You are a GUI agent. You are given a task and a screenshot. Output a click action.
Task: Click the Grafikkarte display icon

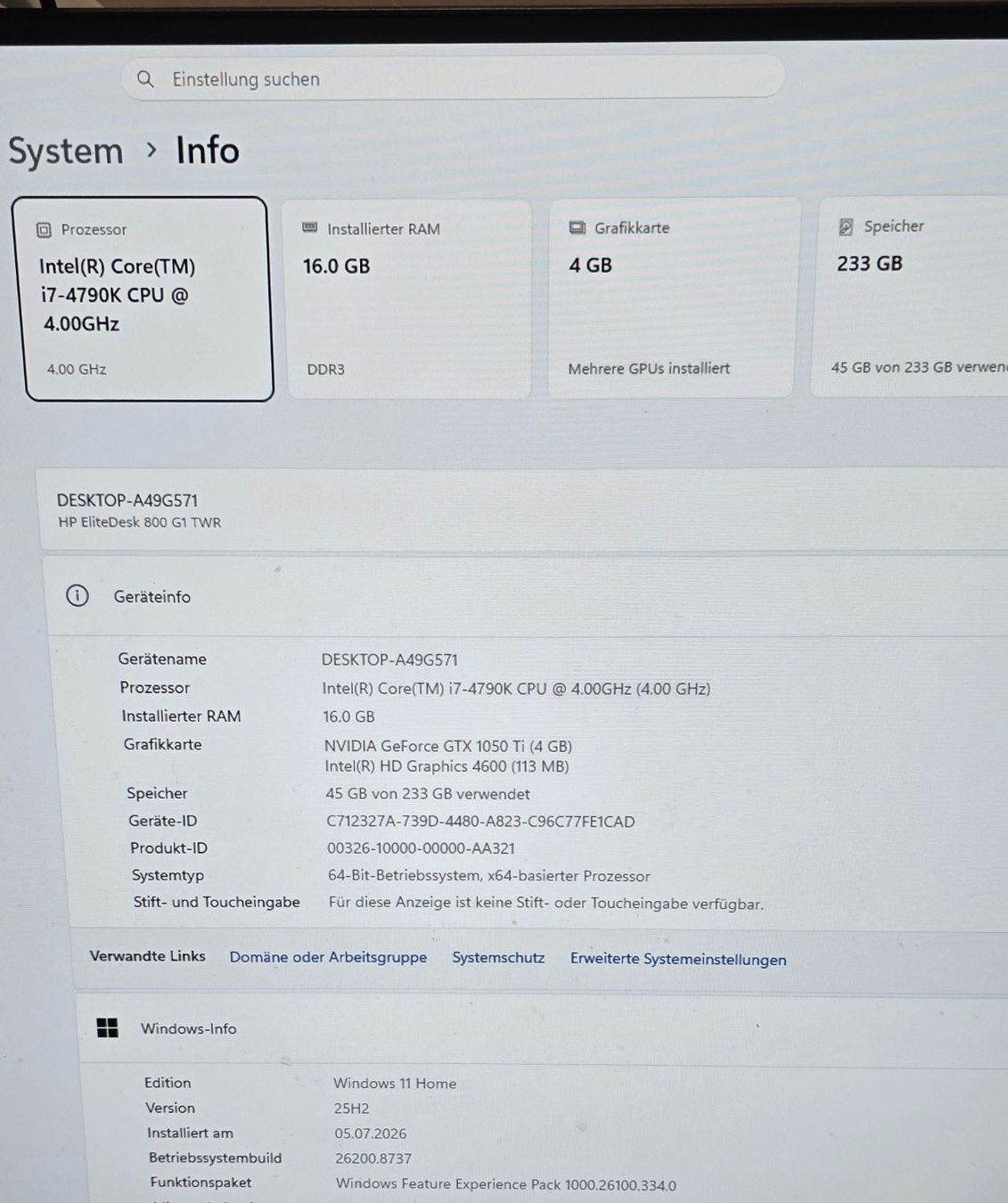click(578, 228)
